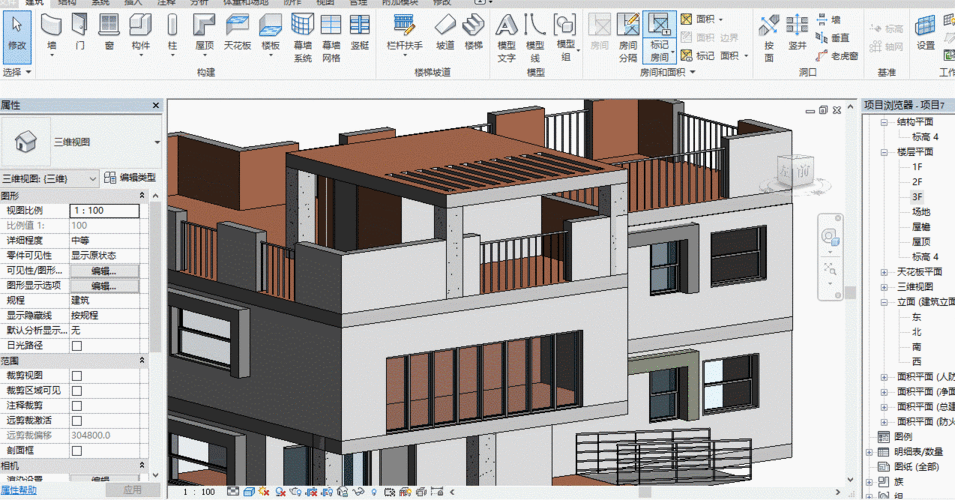
Task: Collapse the 立面 (建筑立面) tree node
Action: pos(884,301)
